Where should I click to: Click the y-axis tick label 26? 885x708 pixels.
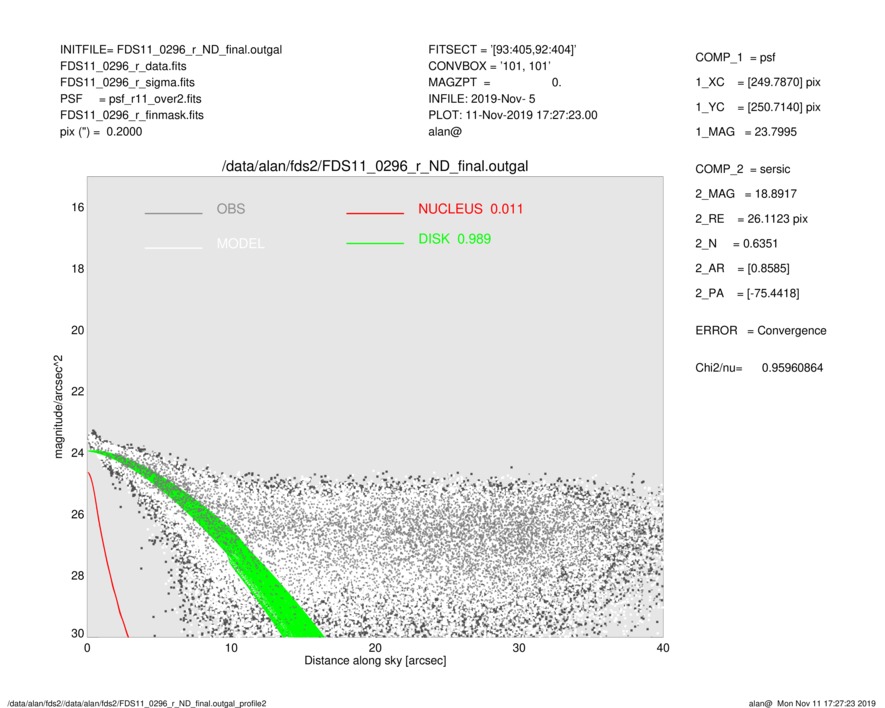[x=78, y=515]
